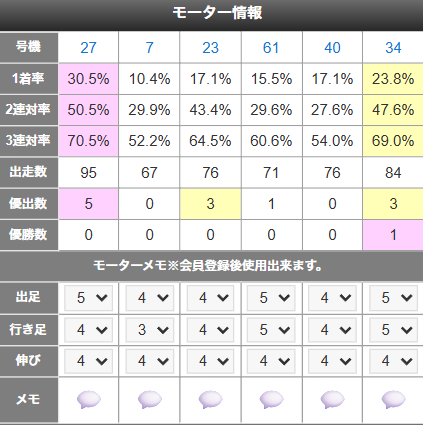Viewport: 423px width, 425px height.
Task: Open motor number 27 link
Action: tap(88, 48)
